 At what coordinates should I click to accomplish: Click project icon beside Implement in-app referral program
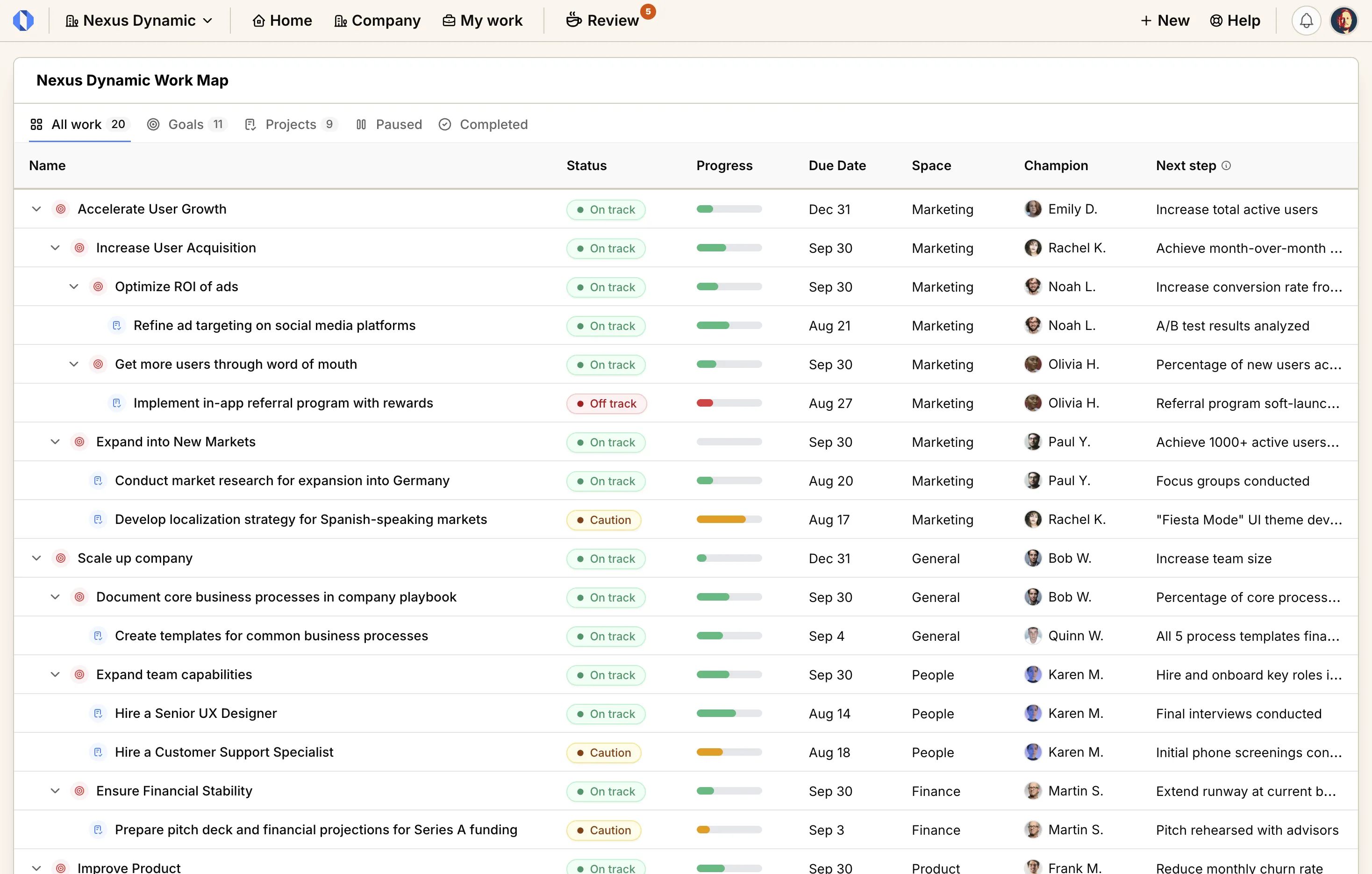[117, 403]
